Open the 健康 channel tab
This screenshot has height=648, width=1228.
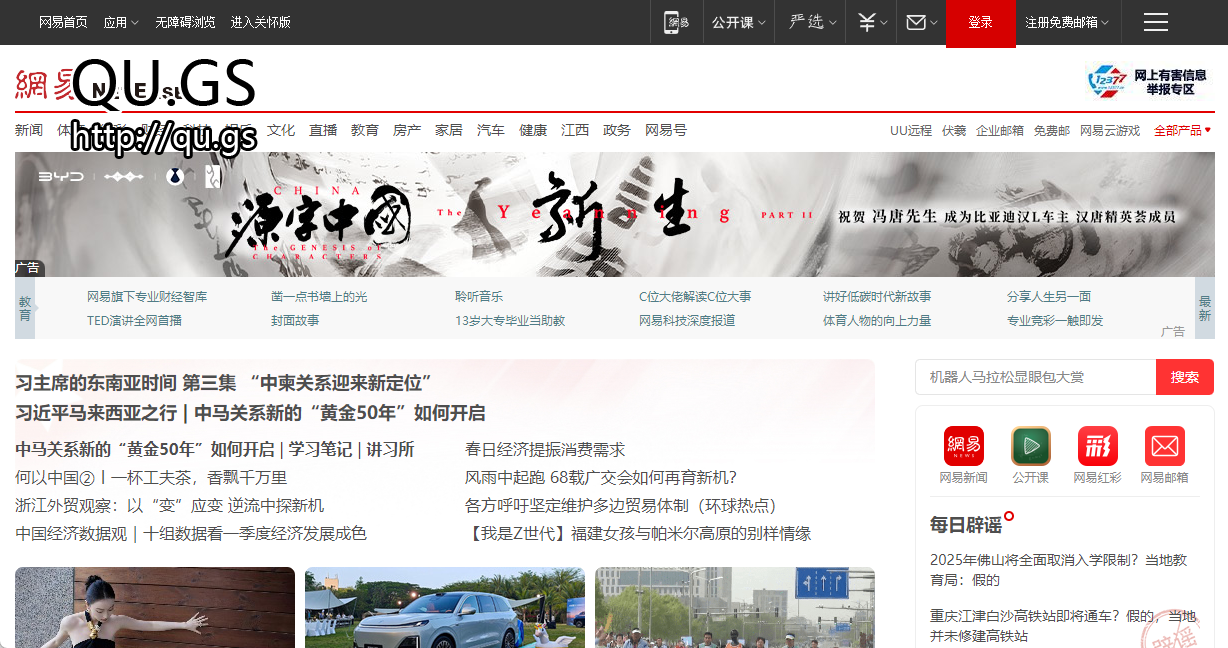(x=533, y=130)
